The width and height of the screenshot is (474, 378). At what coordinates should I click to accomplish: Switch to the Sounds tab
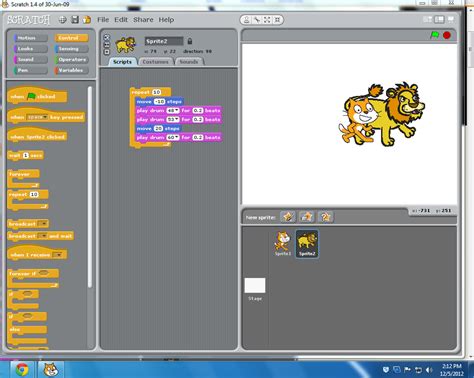(189, 62)
